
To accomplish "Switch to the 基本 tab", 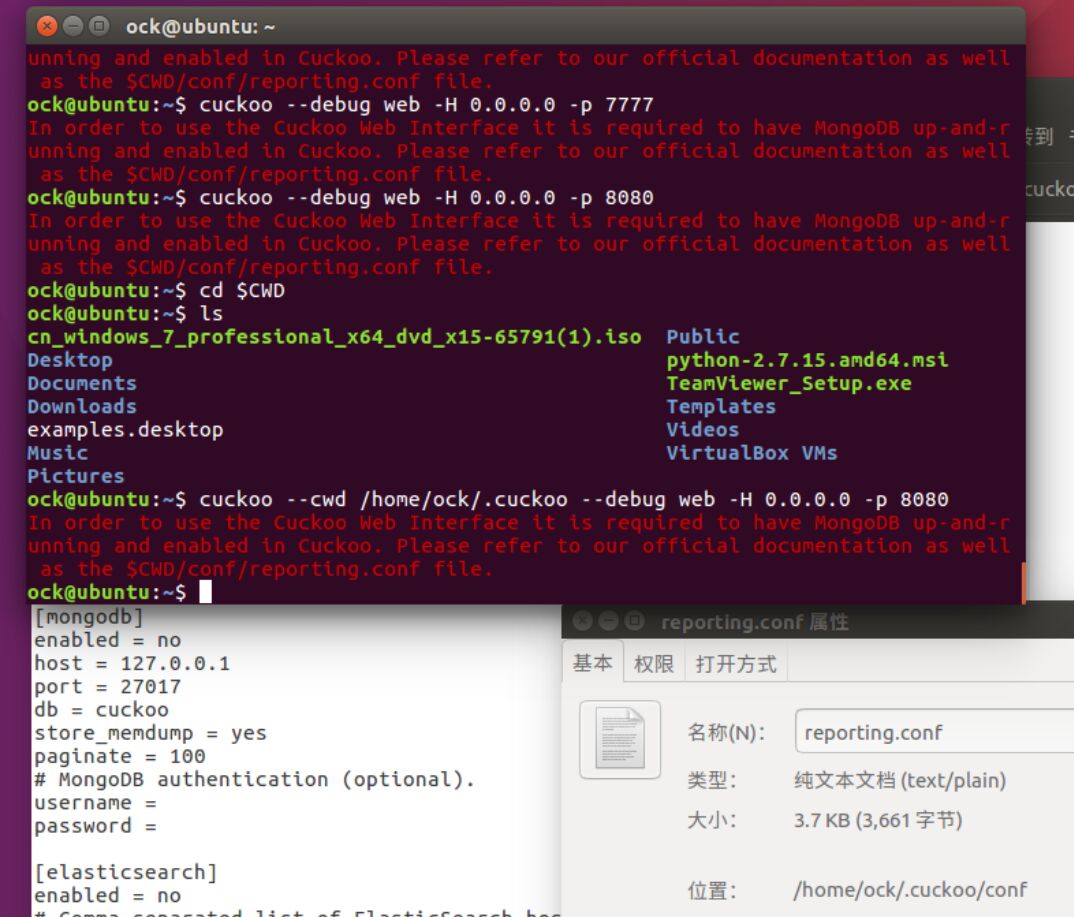I will pyautogui.click(x=592, y=663).
